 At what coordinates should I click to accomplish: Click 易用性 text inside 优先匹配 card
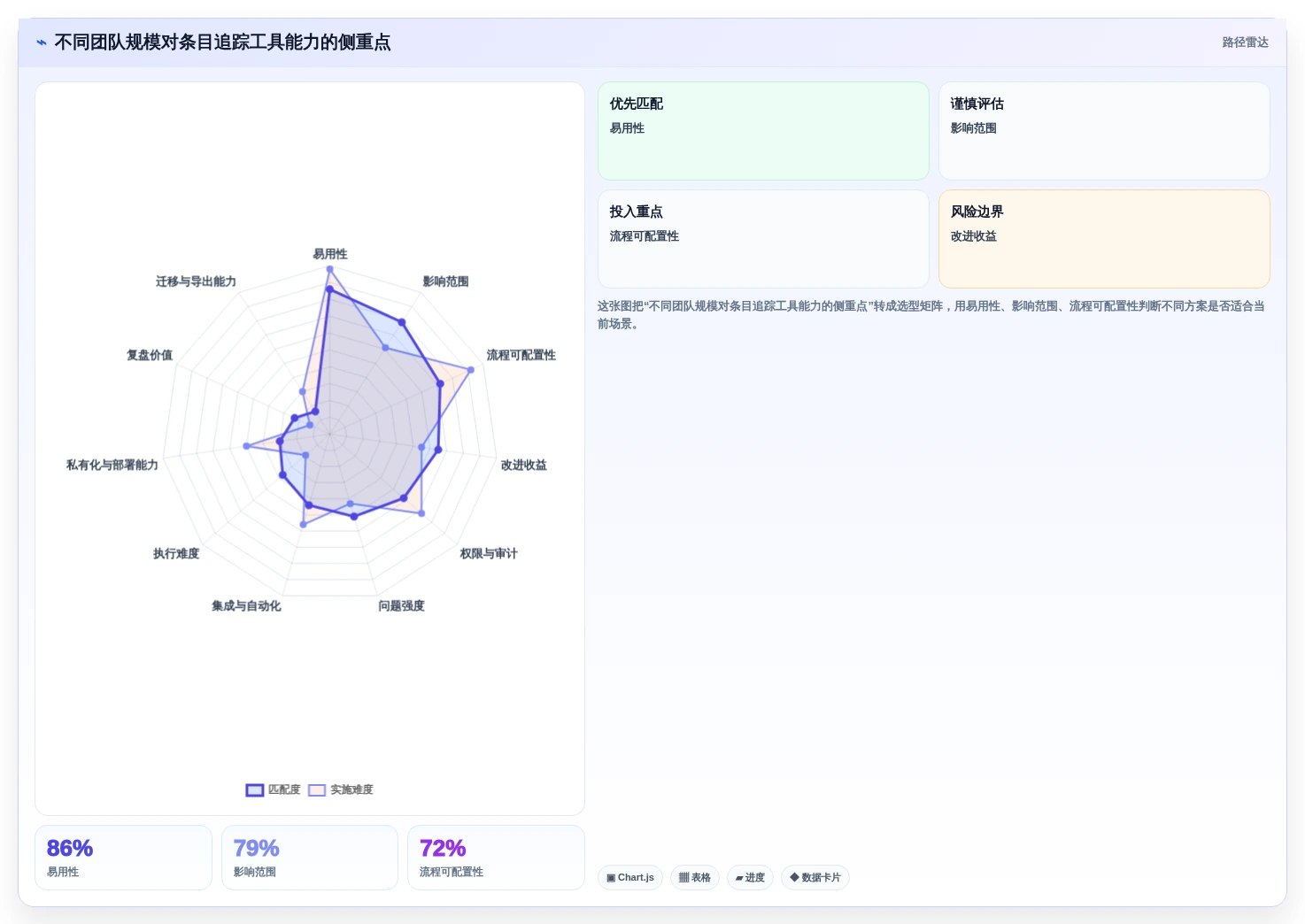[627, 128]
